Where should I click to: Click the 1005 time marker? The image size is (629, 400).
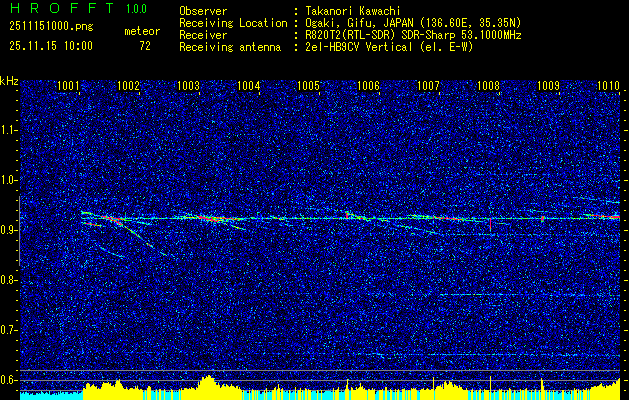(x=308, y=86)
